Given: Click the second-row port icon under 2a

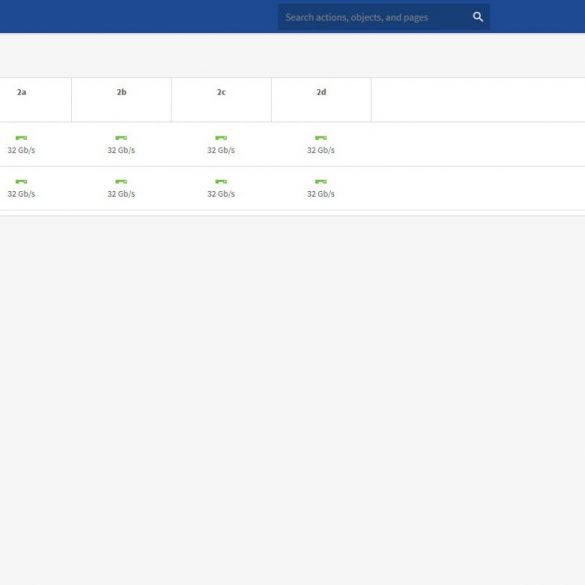Looking at the screenshot, I should coord(21,181).
